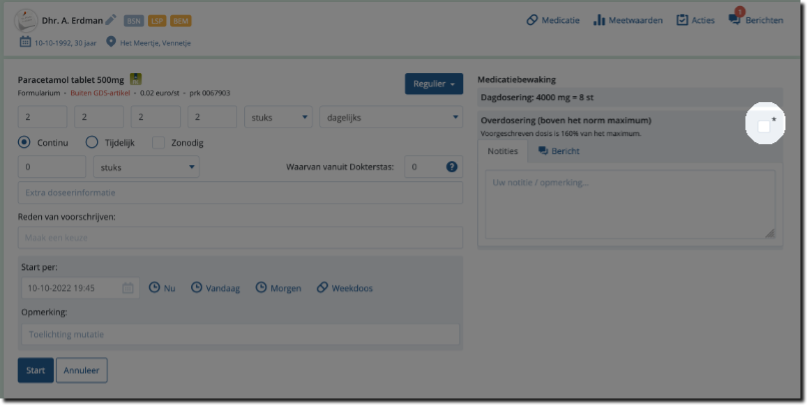Open Acties checklist in header

695,20
